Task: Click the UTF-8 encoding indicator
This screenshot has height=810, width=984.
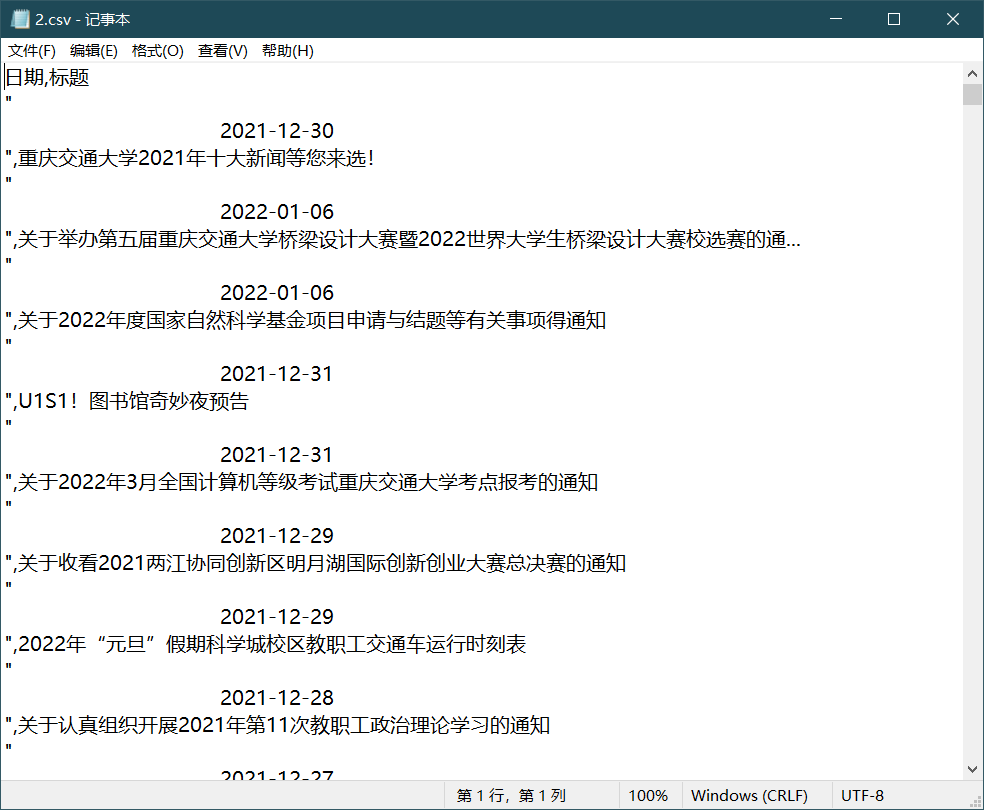Action: coord(862,796)
